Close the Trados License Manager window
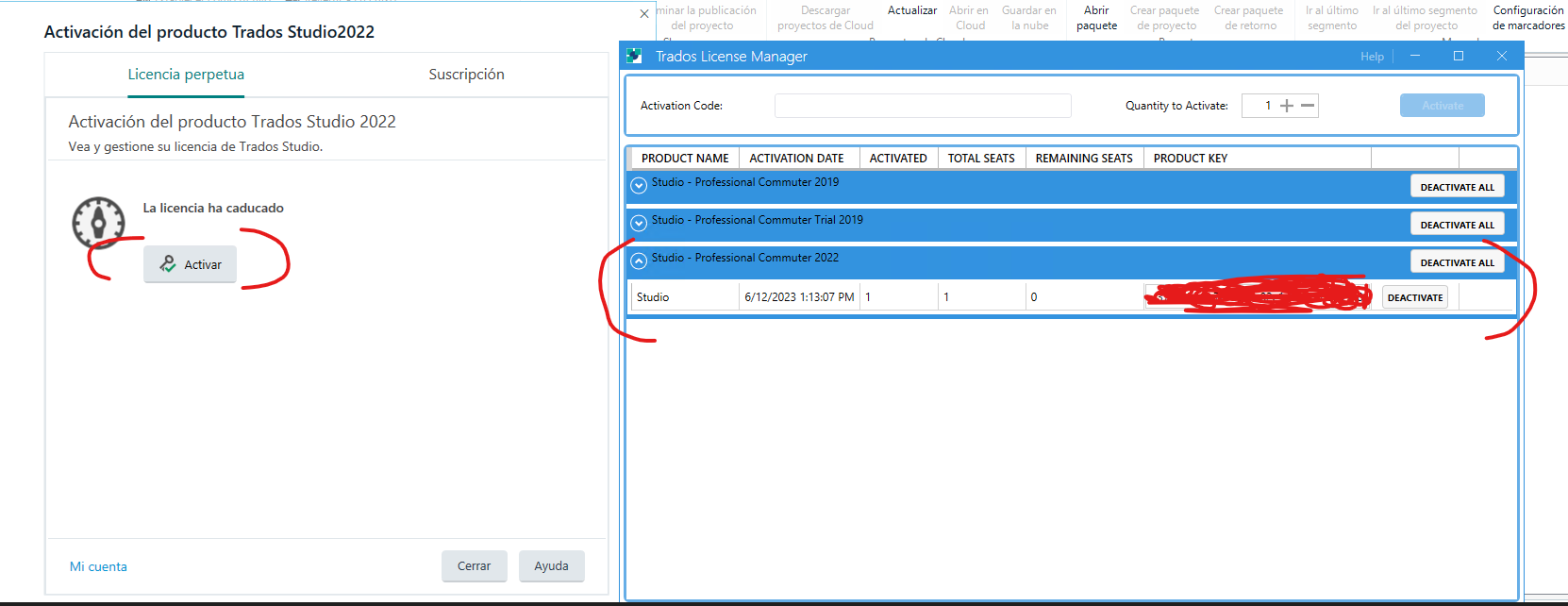This screenshot has width=1568, height=606. coord(1502,57)
